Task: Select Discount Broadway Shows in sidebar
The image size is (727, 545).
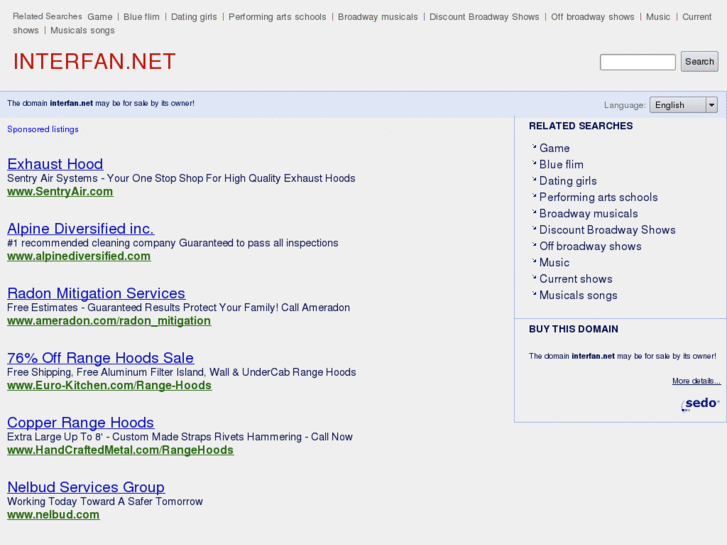Action: 607,230
